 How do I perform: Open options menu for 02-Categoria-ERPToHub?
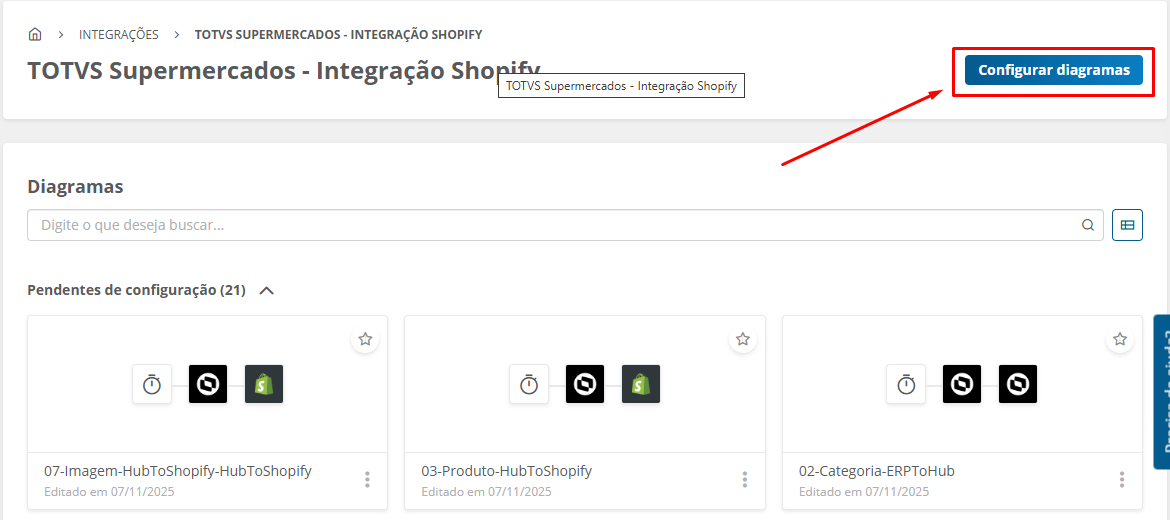(1122, 480)
